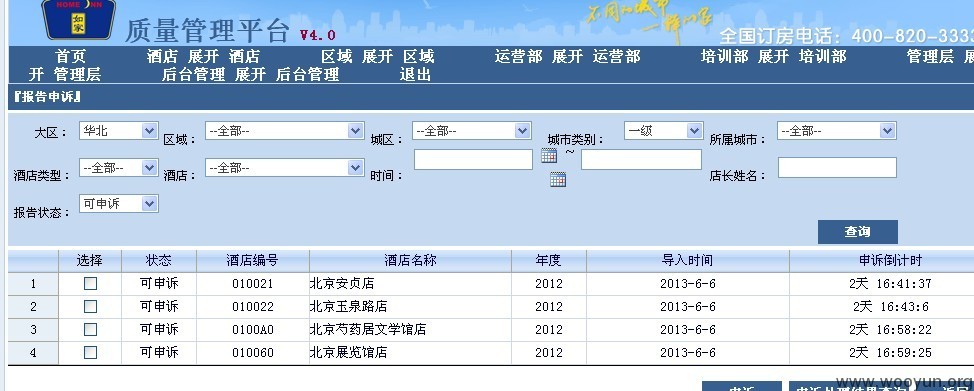Image resolution: width=974 pixels, height=391 pixels.
Task: Click hotel name 北京芍药居文学馆店
Action: pos(368,330)
